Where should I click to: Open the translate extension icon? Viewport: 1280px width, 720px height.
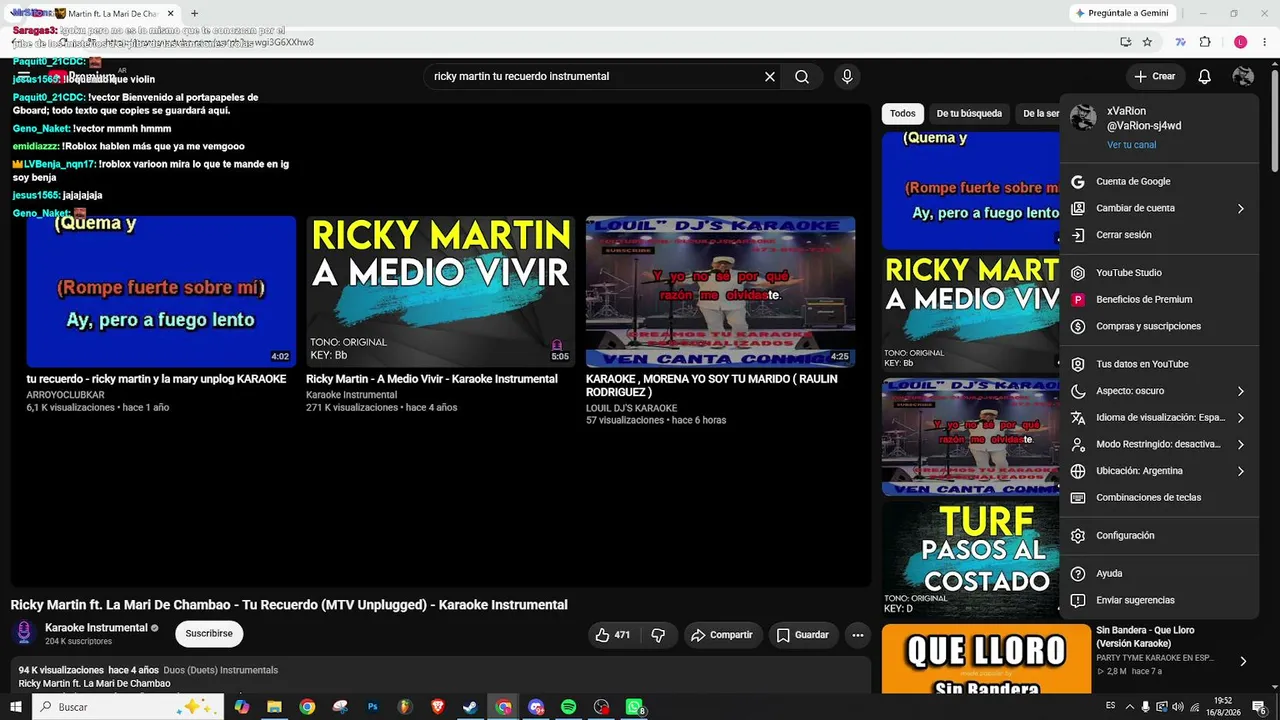[1181, 42]
